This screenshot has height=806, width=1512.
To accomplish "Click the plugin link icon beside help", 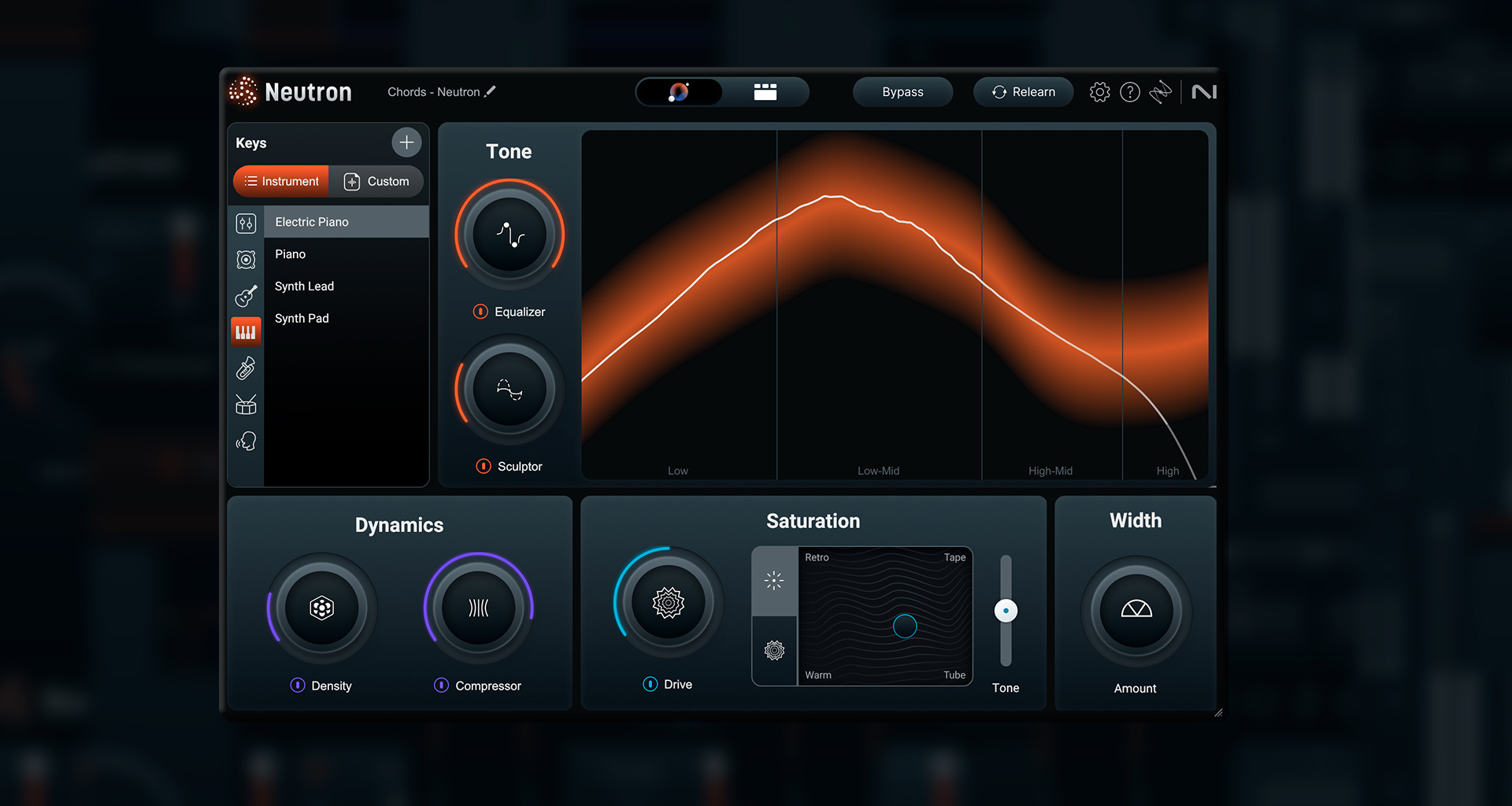I will [1161, 92].
